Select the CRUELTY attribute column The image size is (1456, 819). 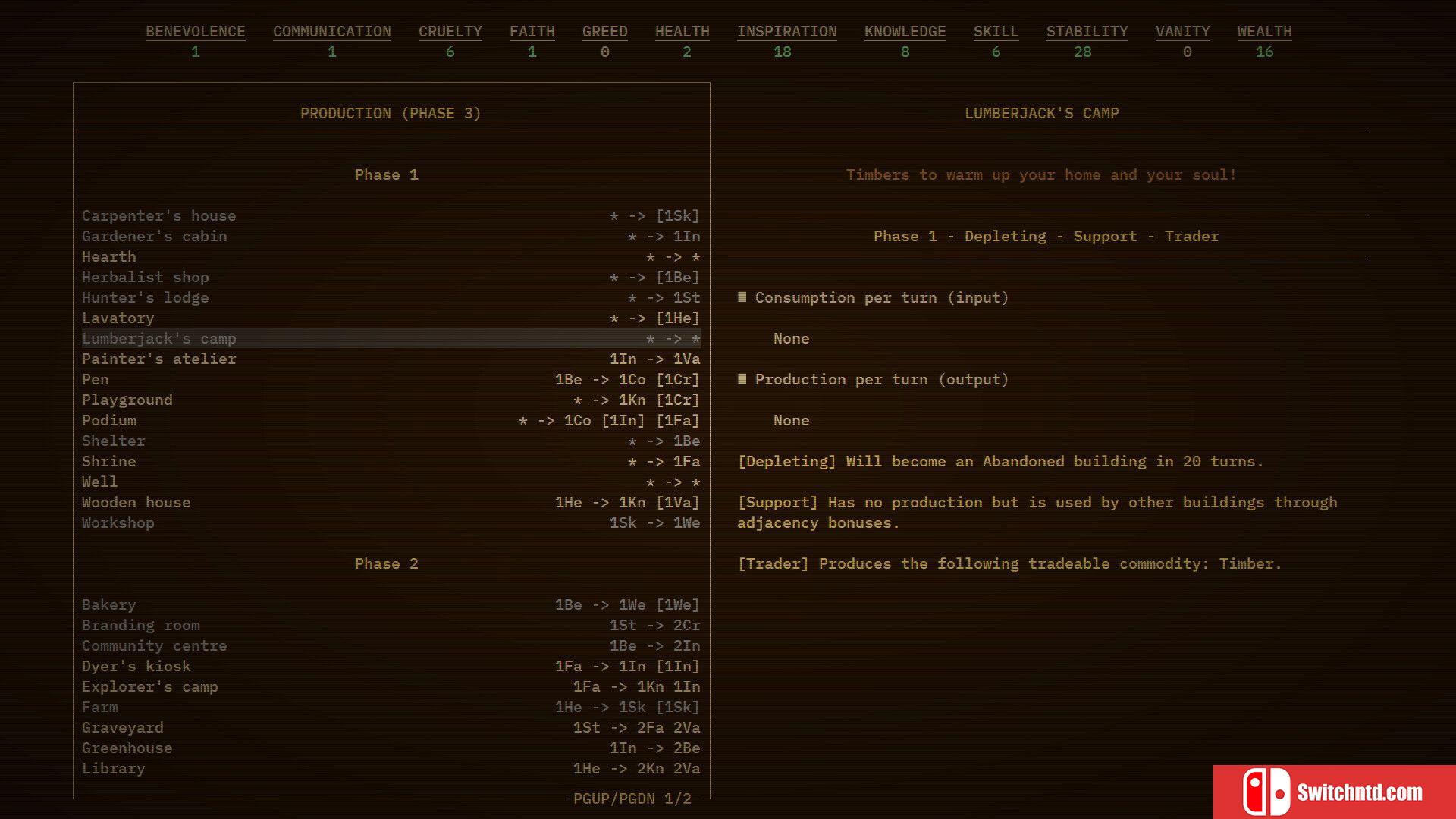pyautogui.click(x=449, y=40)
